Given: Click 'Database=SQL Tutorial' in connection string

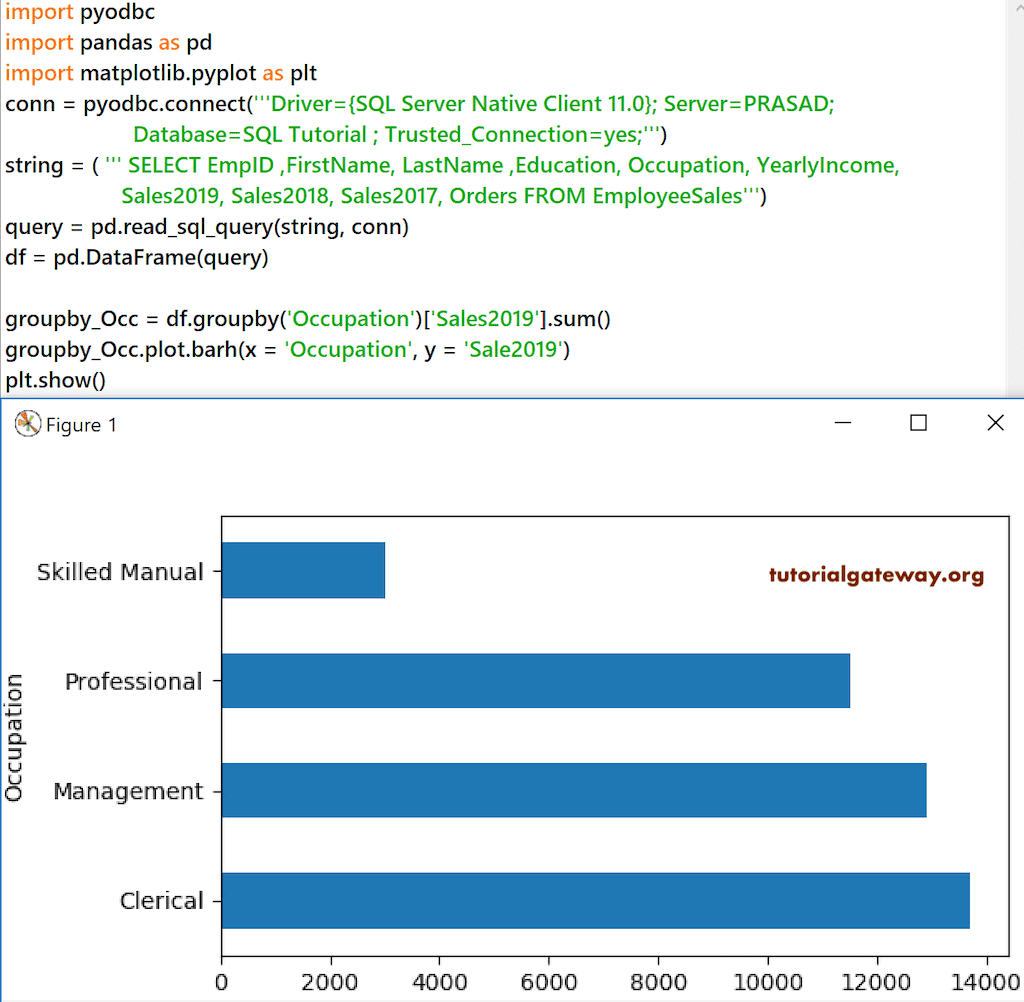Looking at the screenshot, I should tap(249, 135).
